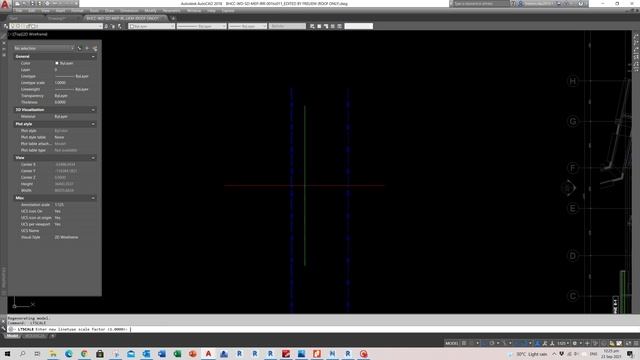Collapse the General properties section
This screenshot has width=640, height=360.
click(93, 57)
